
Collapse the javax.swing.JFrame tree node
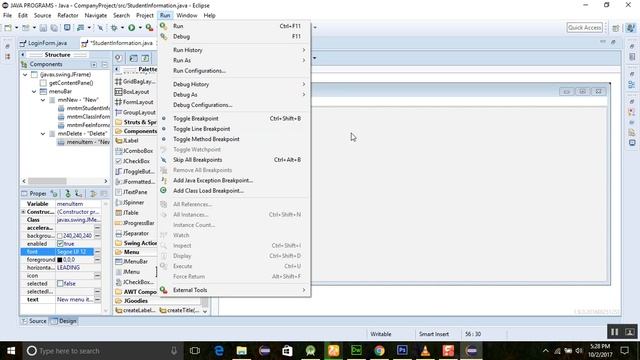pos(25,75)
